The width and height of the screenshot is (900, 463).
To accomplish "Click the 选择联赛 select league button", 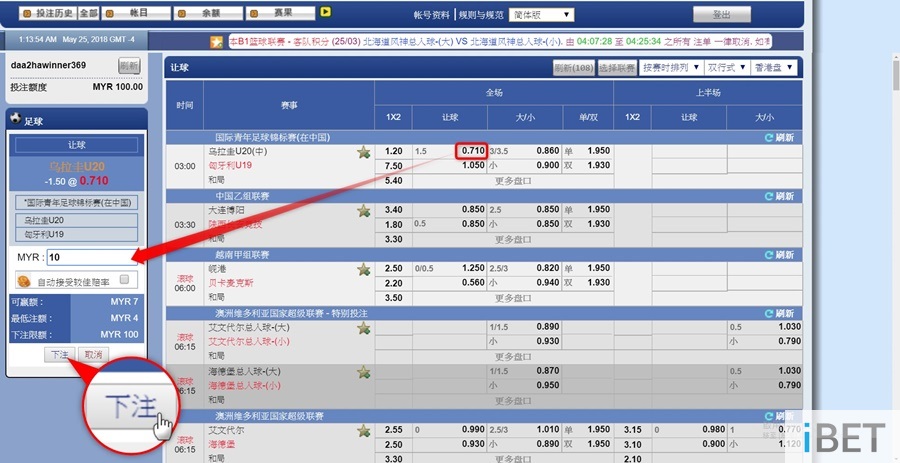I will (617, 68).
